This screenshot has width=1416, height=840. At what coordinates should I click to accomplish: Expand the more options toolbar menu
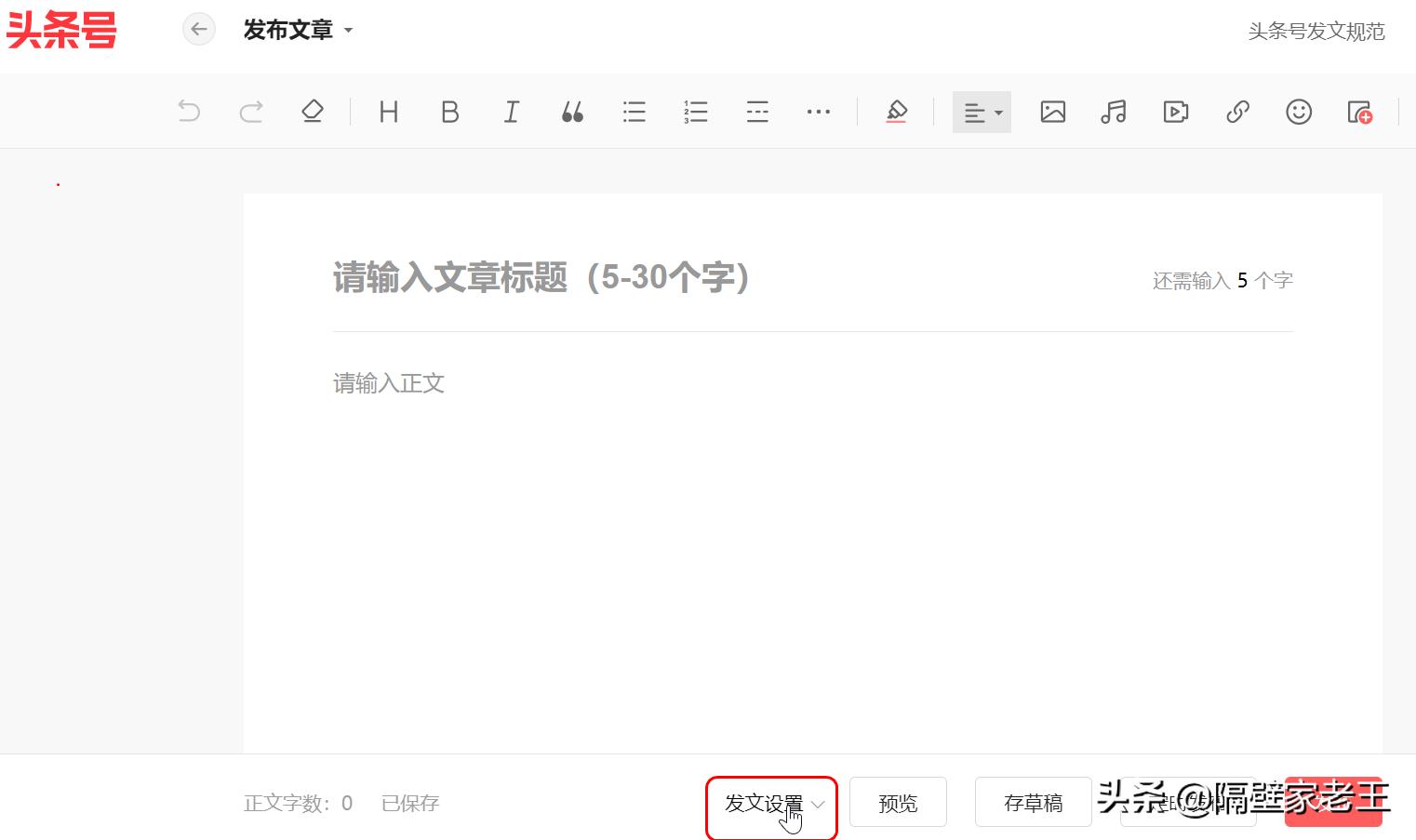(819, 112)
